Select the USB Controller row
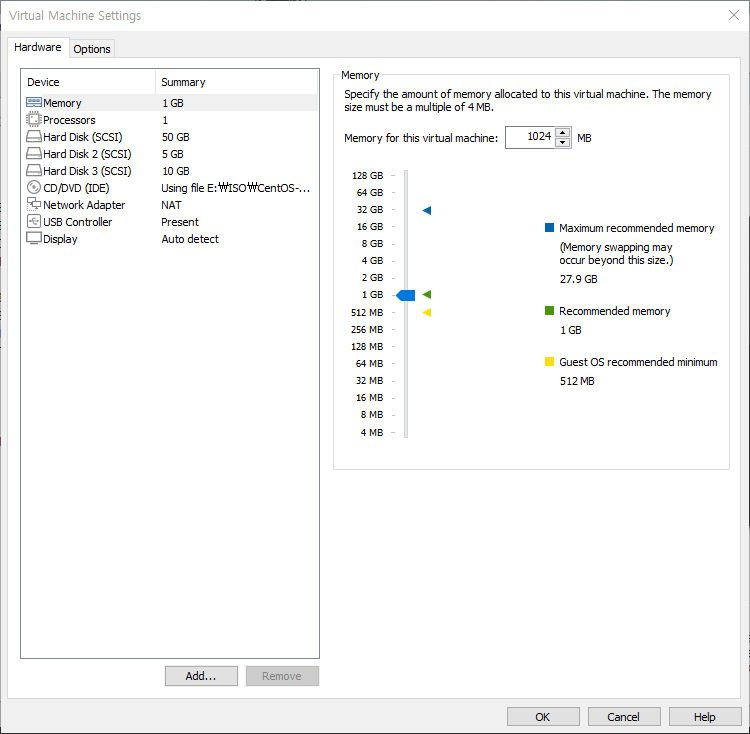This screenshot has width=750, height=734. click(x=171, y=221)
